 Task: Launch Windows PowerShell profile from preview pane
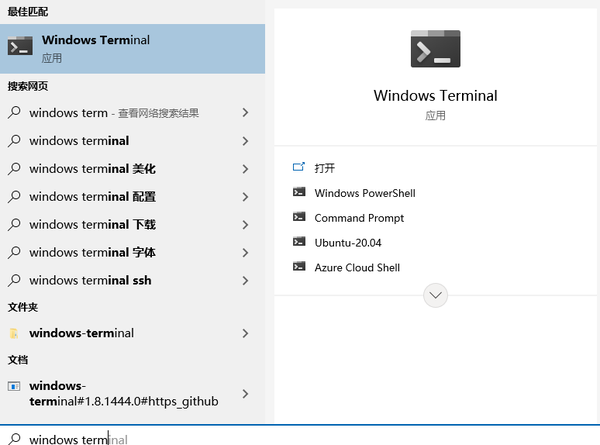365,193
